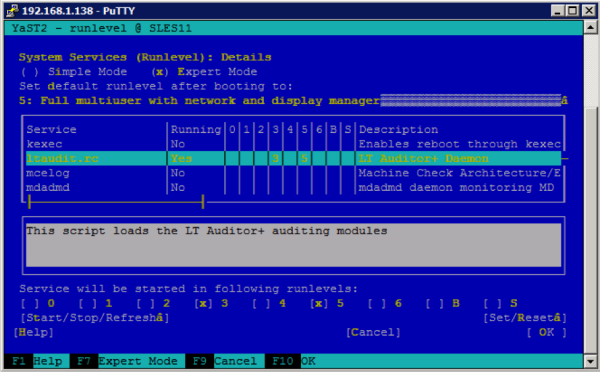
Task: Click the horizontal scrollbar of the service table
Action: click(x=116, y=202)
